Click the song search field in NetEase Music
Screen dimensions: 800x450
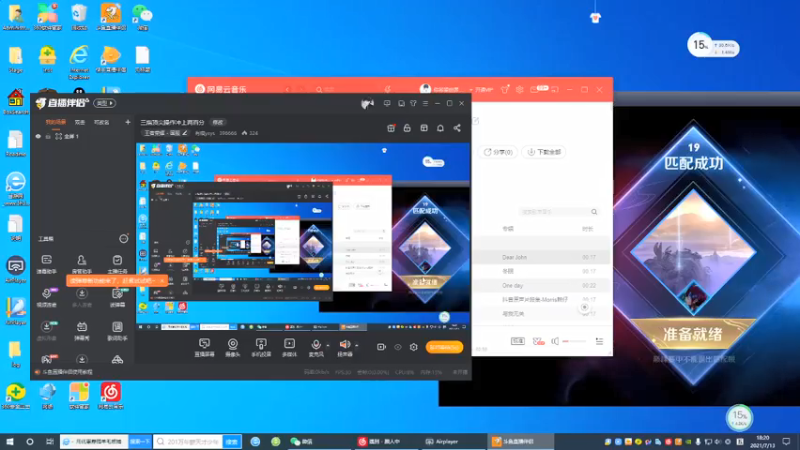coord(558,212)
